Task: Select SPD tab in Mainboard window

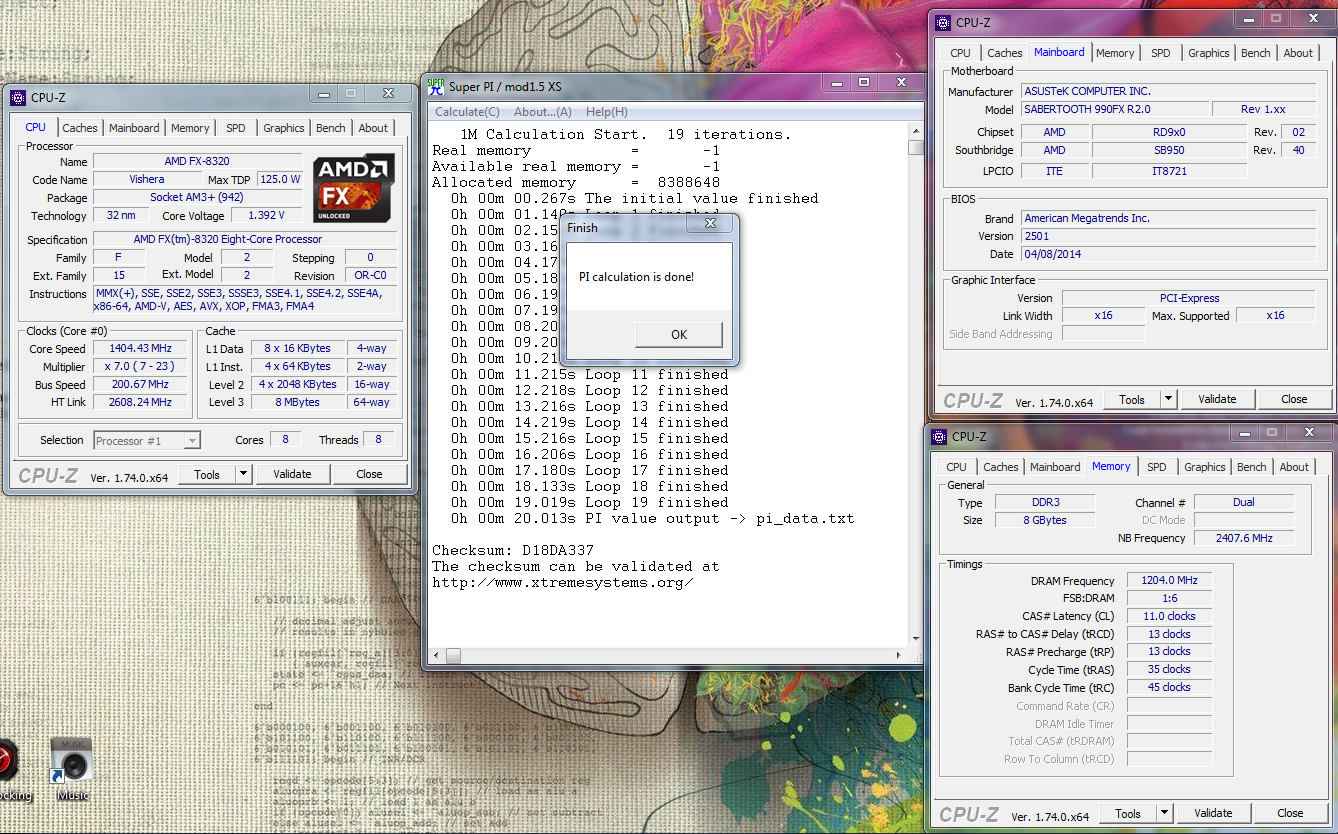Action: click(x=1160, y=53)
